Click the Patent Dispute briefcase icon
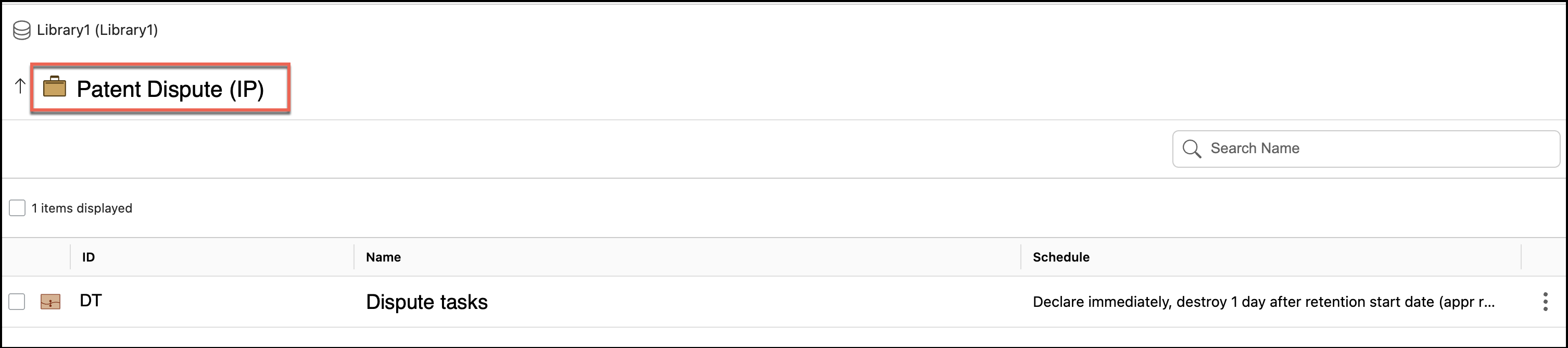 coord(55,87)
